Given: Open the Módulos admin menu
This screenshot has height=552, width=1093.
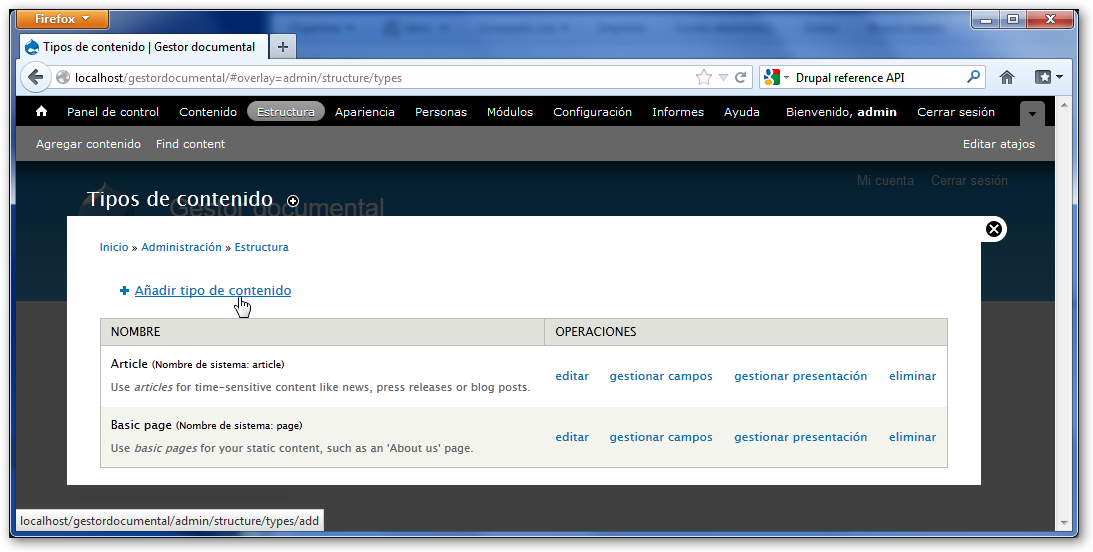Looking at the screenshot, I should (510, 112).
